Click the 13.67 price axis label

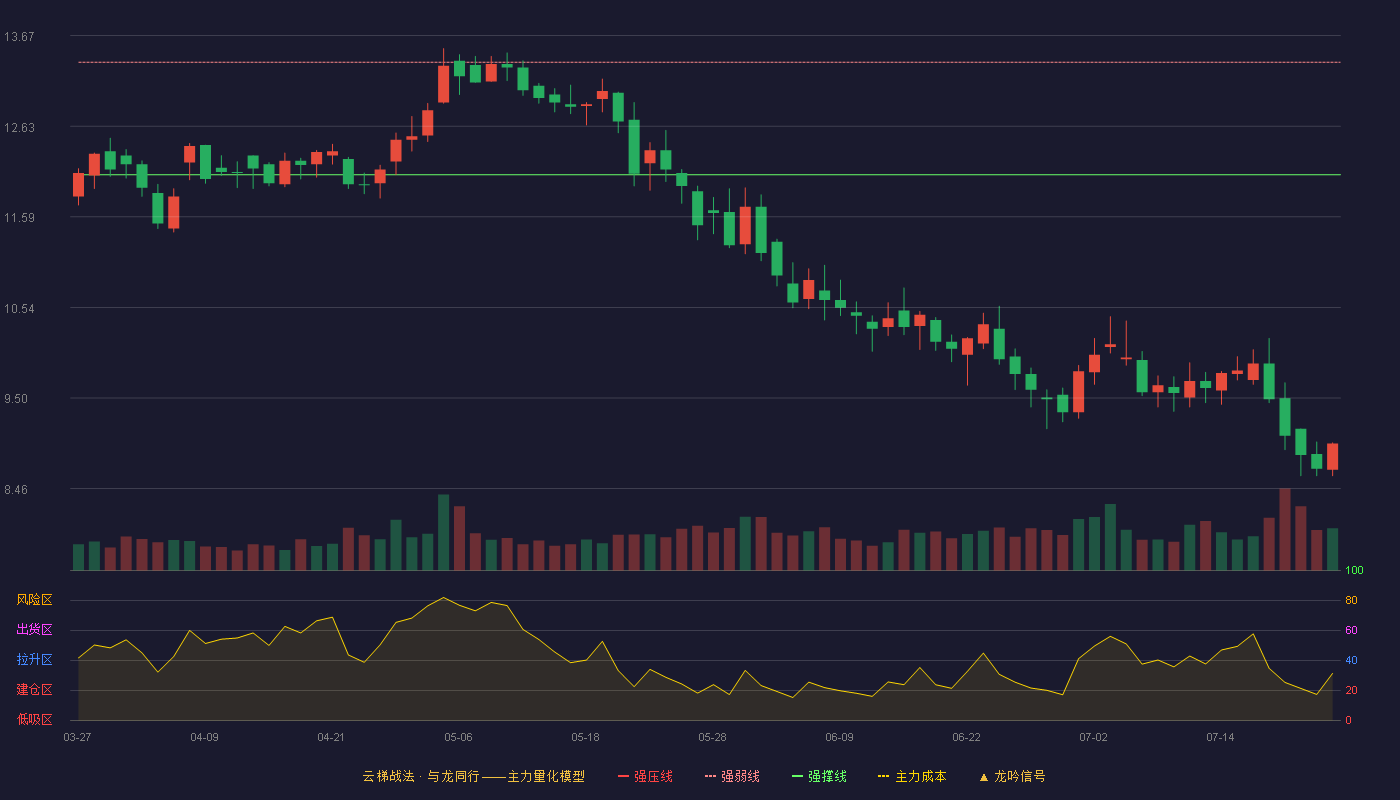click(19, 37)
